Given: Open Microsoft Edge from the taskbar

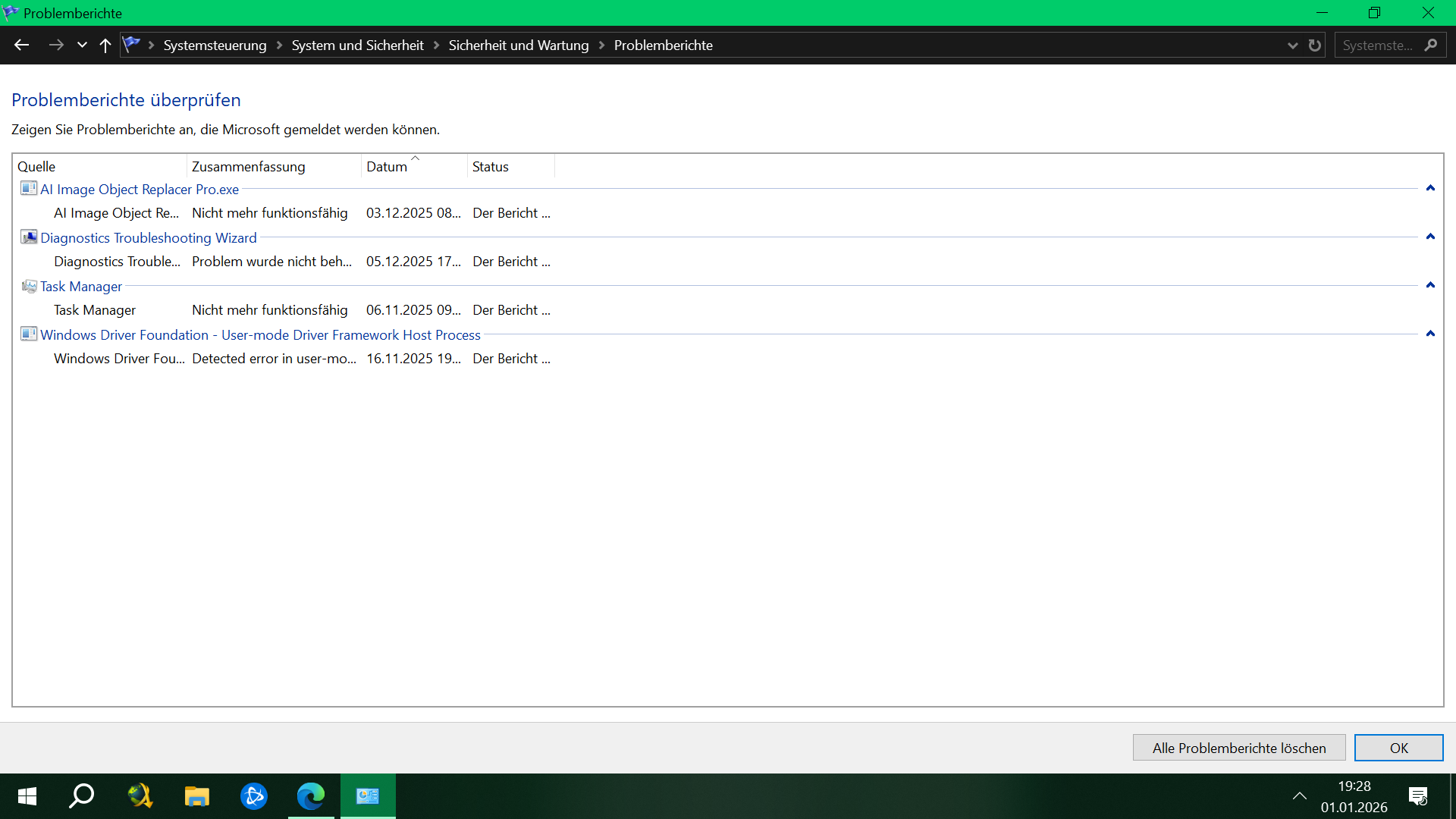Looking at the screenshot, I should (311, 796).
